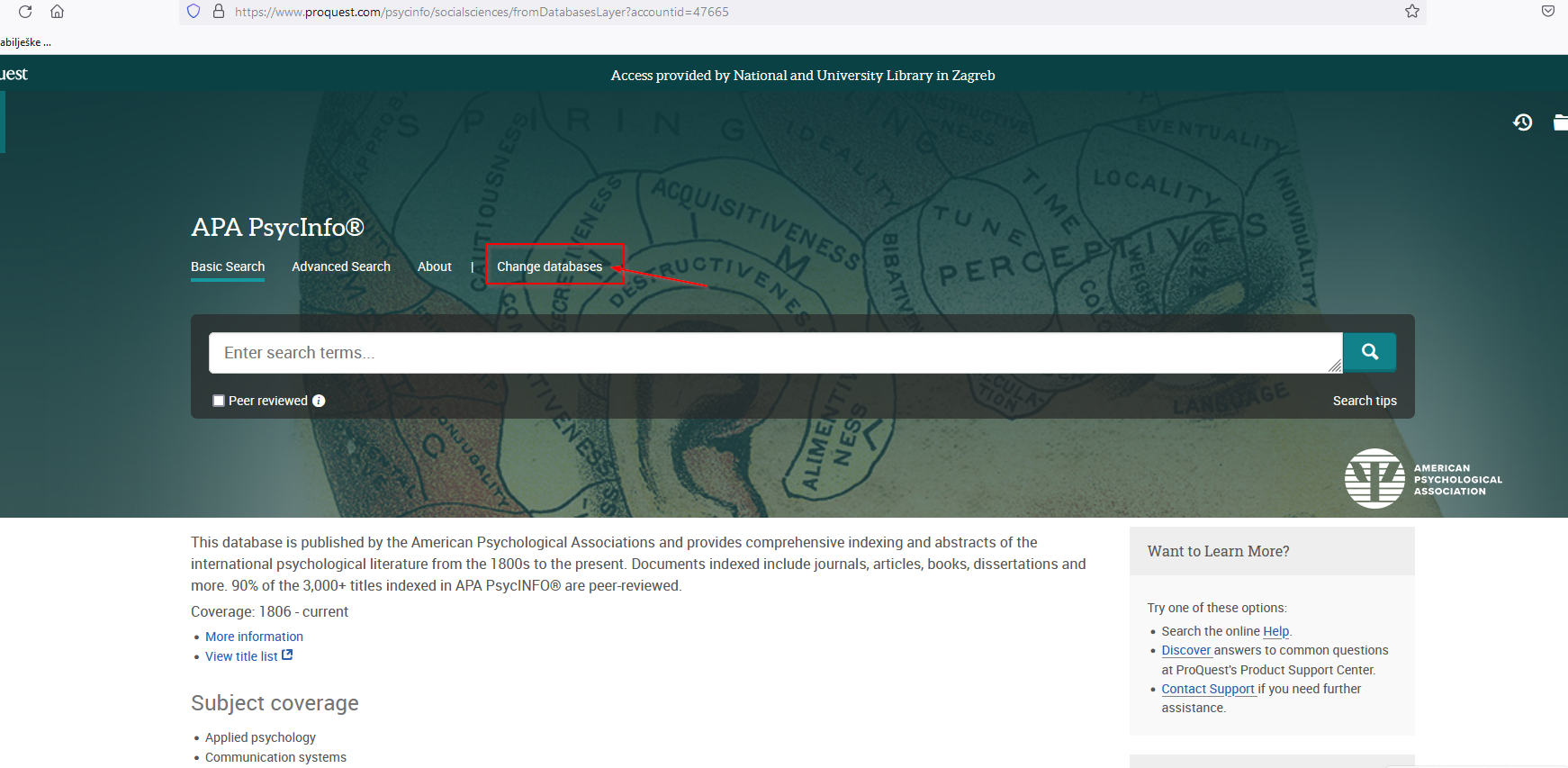The height and width of the screenshot is (768, 1568).
Task: Open the online Help link
Action: click(x=1276, y=631)
